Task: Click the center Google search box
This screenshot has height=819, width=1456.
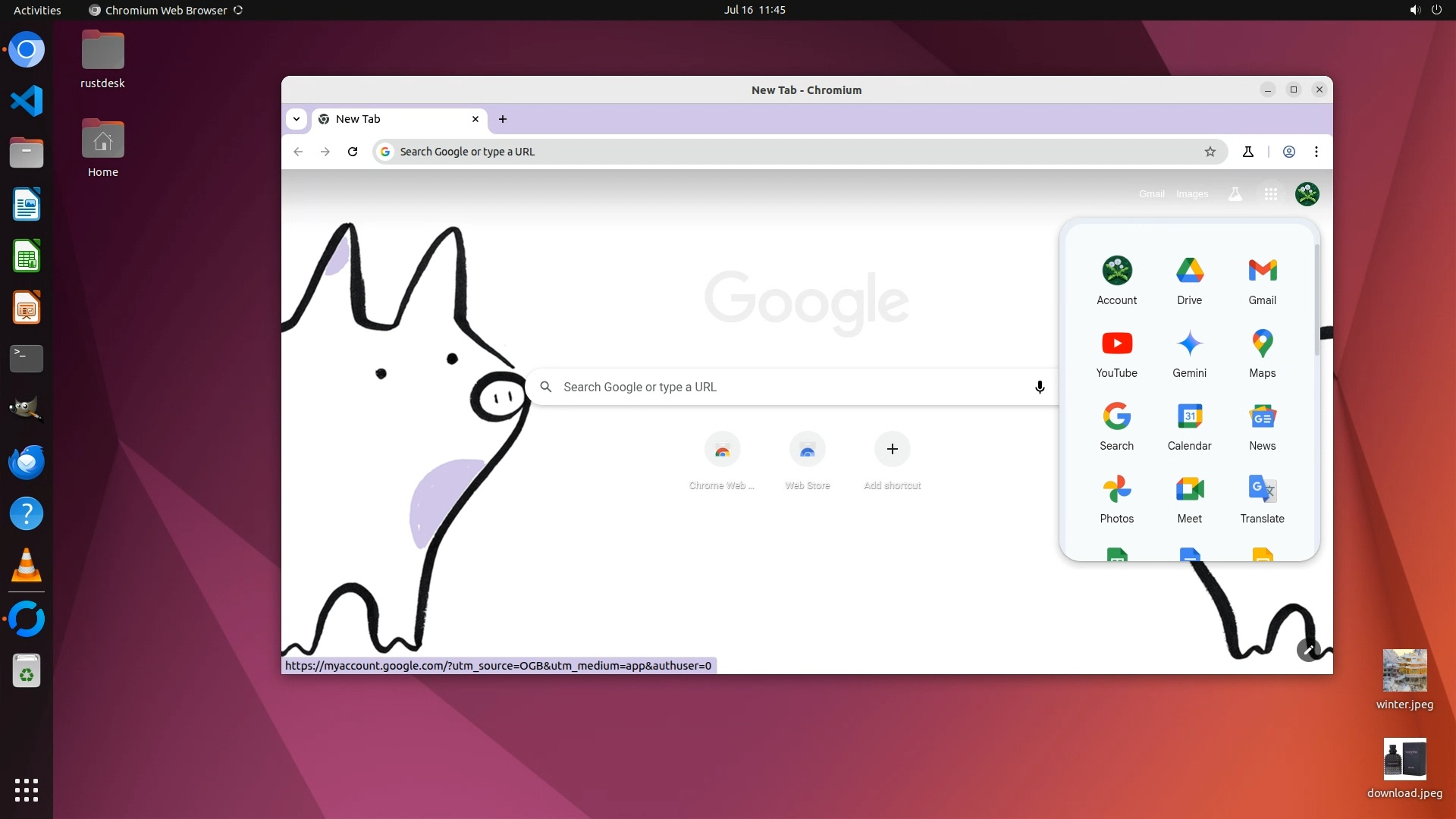Action: [789, 387]
